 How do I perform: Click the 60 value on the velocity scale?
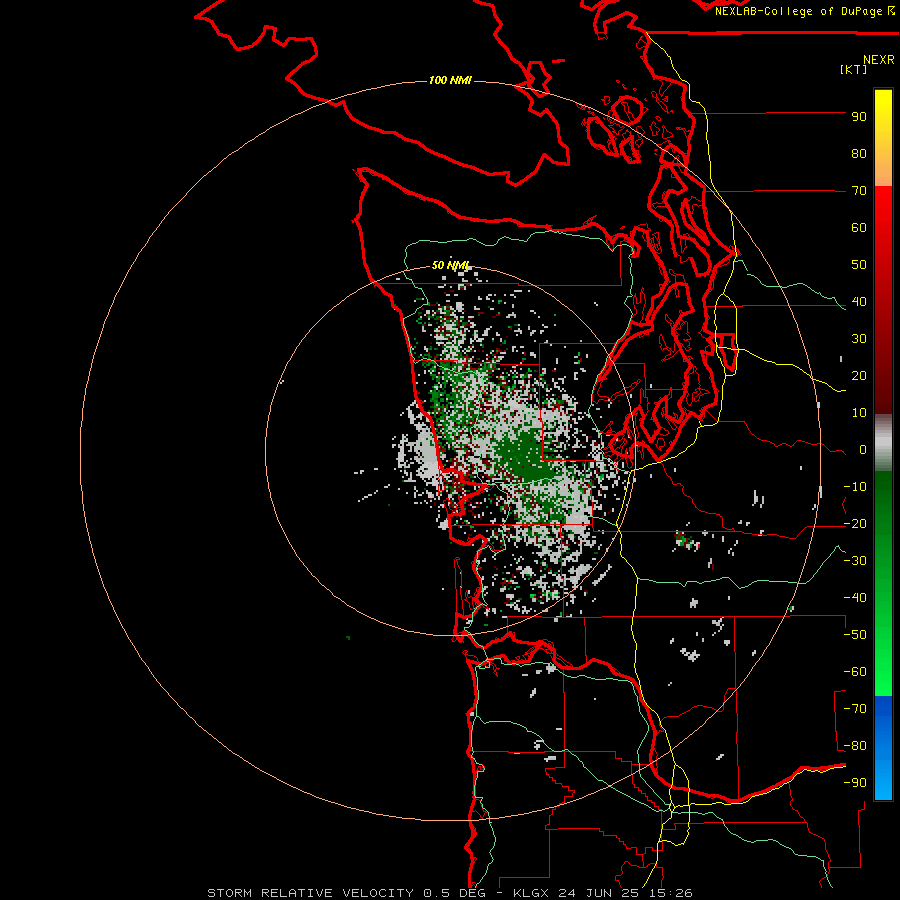(859, 228)
